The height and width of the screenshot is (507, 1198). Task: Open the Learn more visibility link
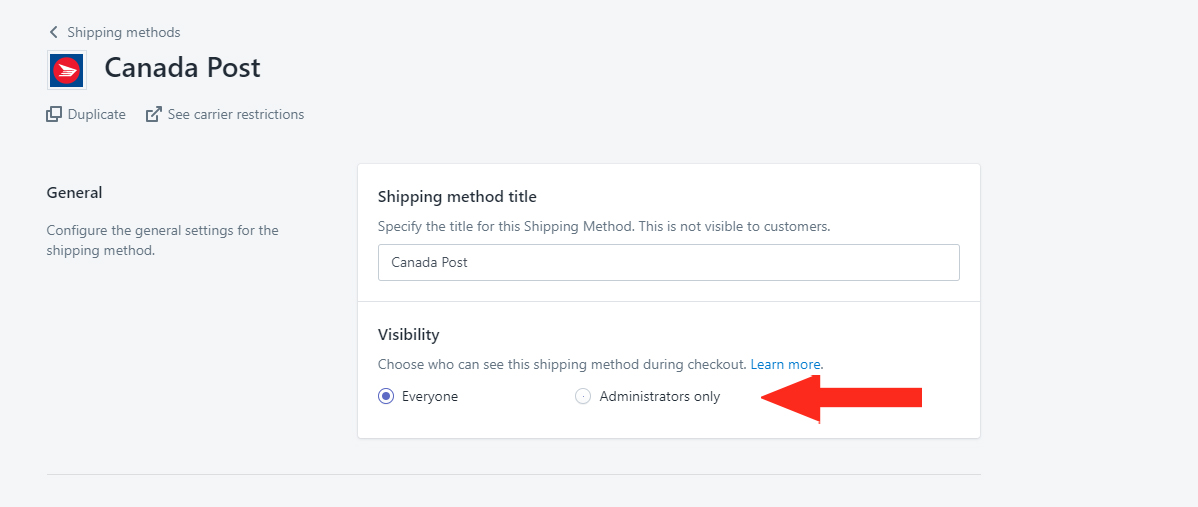tap(787, 364)
